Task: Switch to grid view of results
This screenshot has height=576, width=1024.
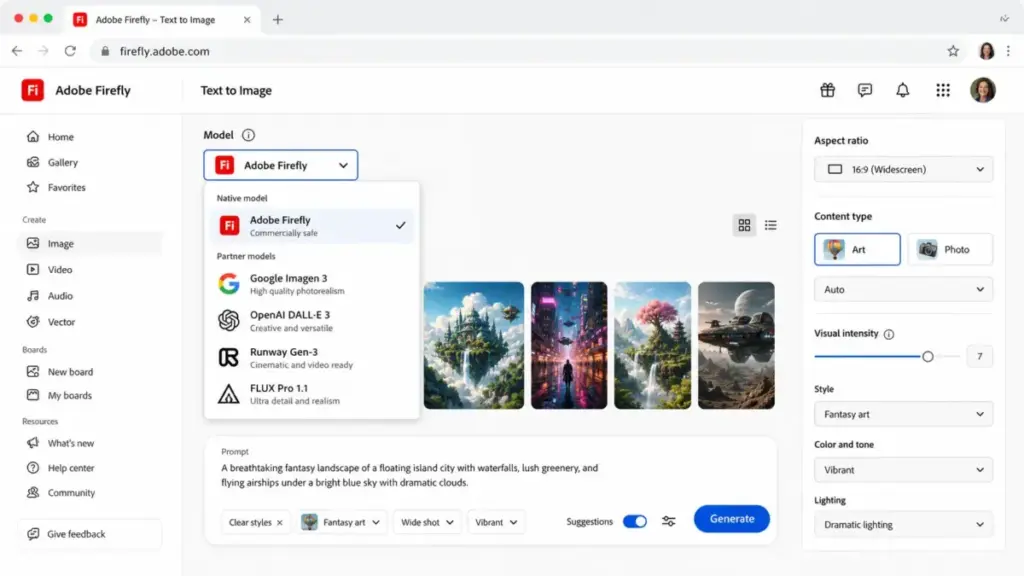Action: (744, 225)
